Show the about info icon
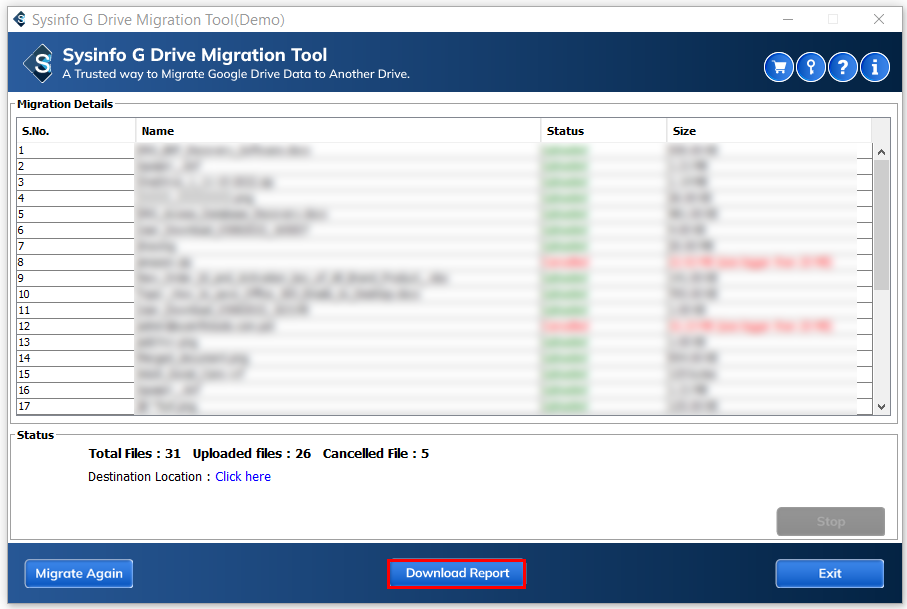 pyautogui.click(x=875, y=67)
